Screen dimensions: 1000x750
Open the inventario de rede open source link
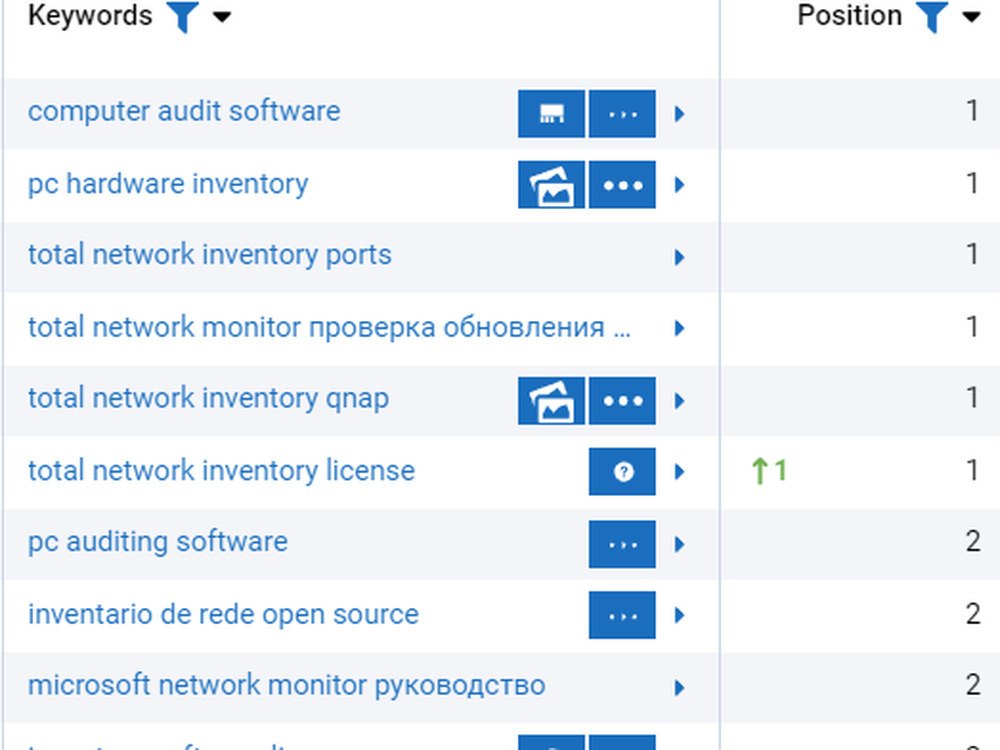point(223,614)
